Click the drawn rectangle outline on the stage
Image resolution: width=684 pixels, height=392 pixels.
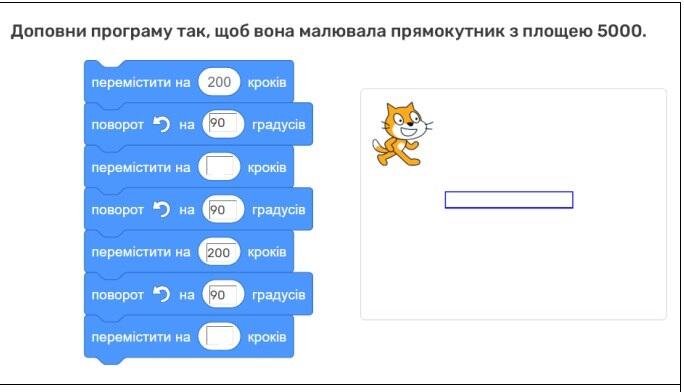pyautogui.click(x=509, y=200)
